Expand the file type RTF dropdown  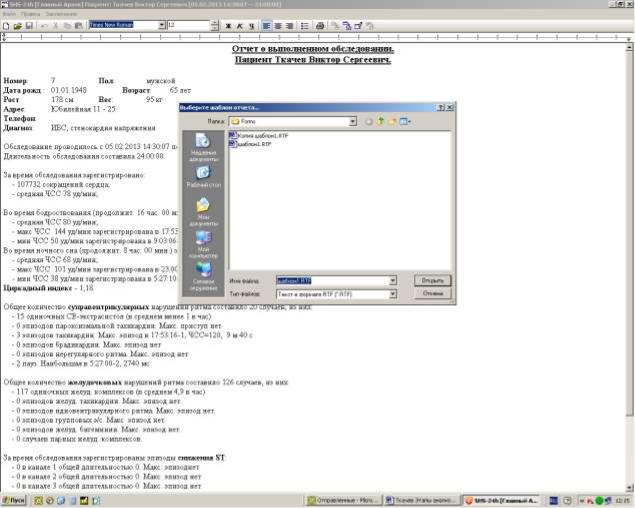pos(392,294)
